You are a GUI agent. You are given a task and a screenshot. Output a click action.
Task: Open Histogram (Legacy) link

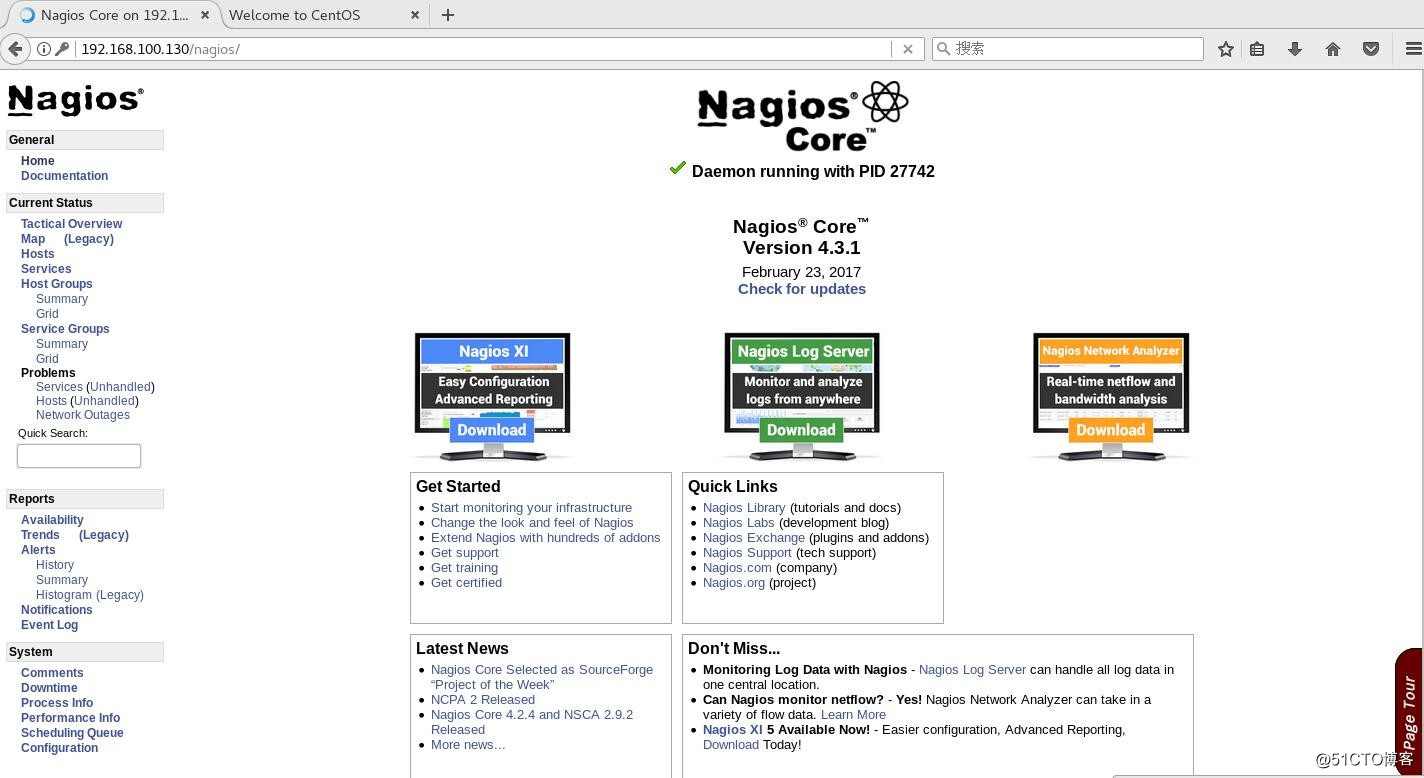pos(90,595)
